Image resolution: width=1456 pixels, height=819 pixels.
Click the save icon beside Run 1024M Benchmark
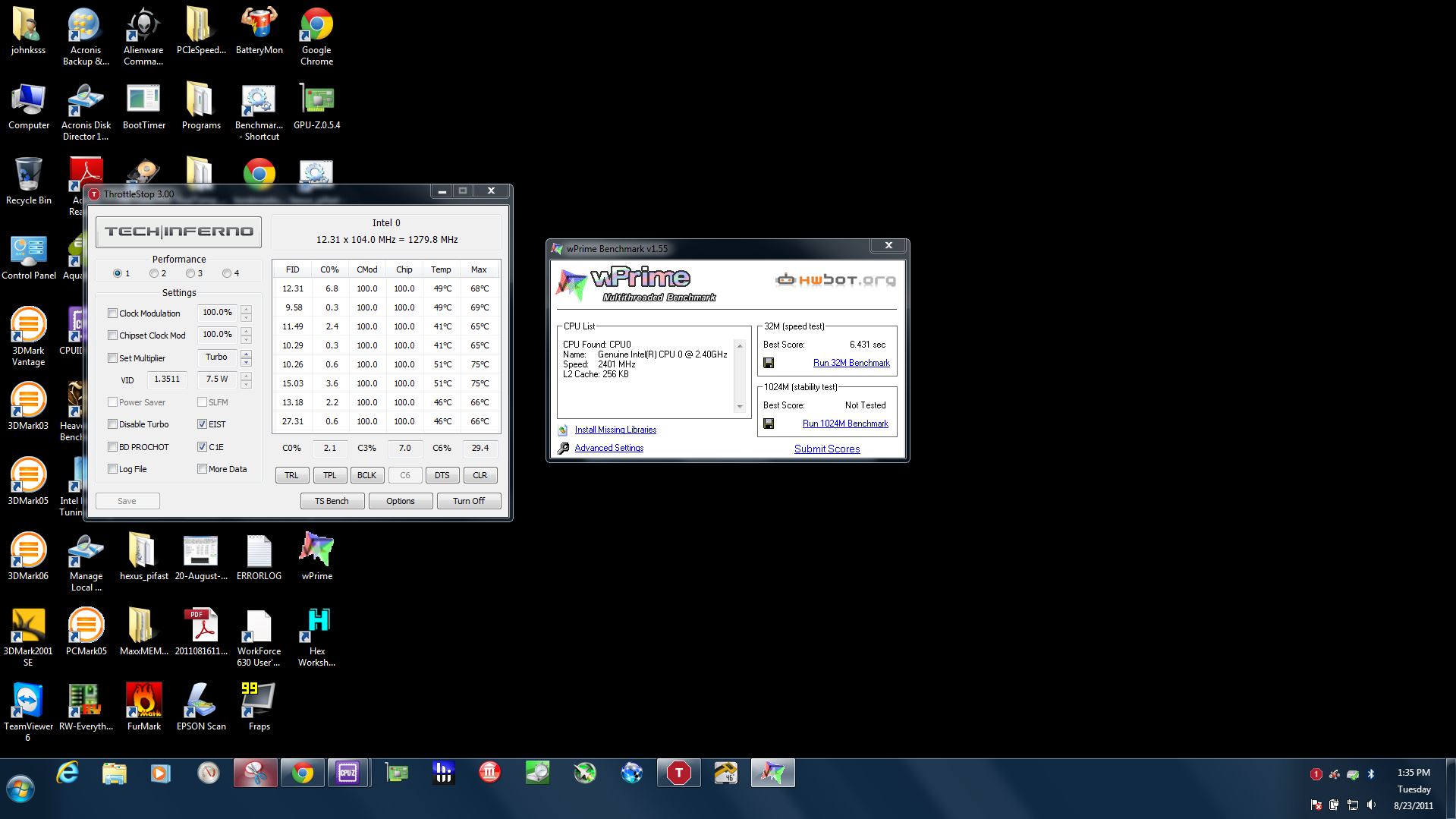pos(769,424)
